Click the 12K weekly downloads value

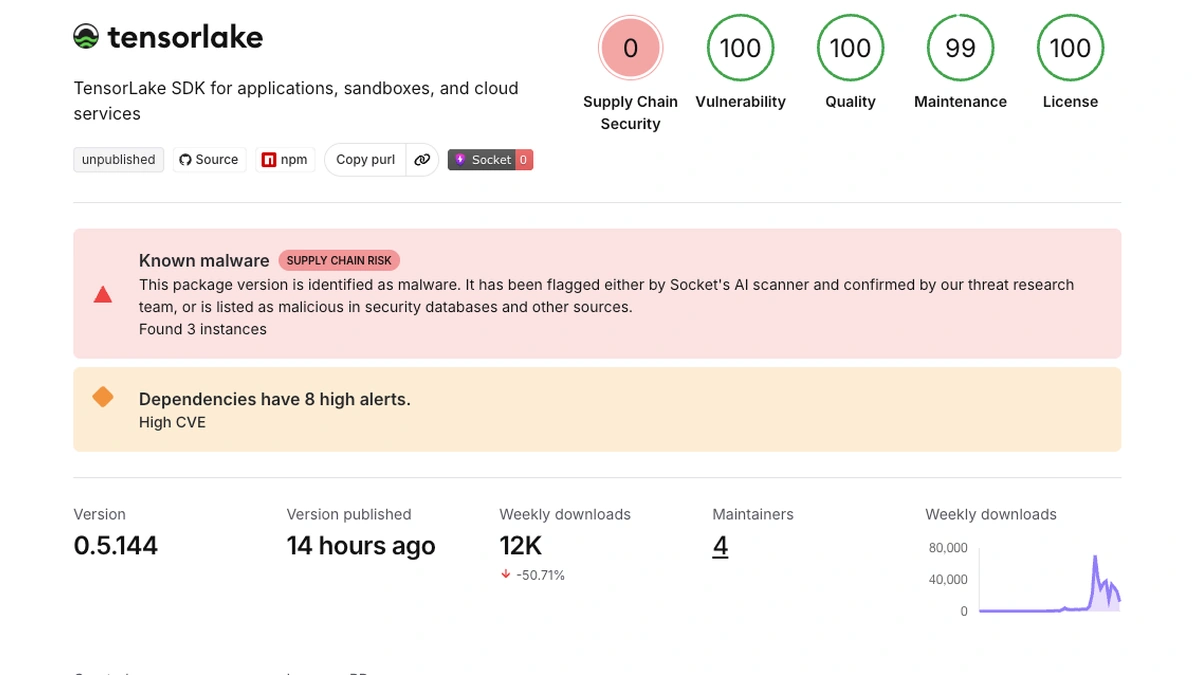pos(521,546)
